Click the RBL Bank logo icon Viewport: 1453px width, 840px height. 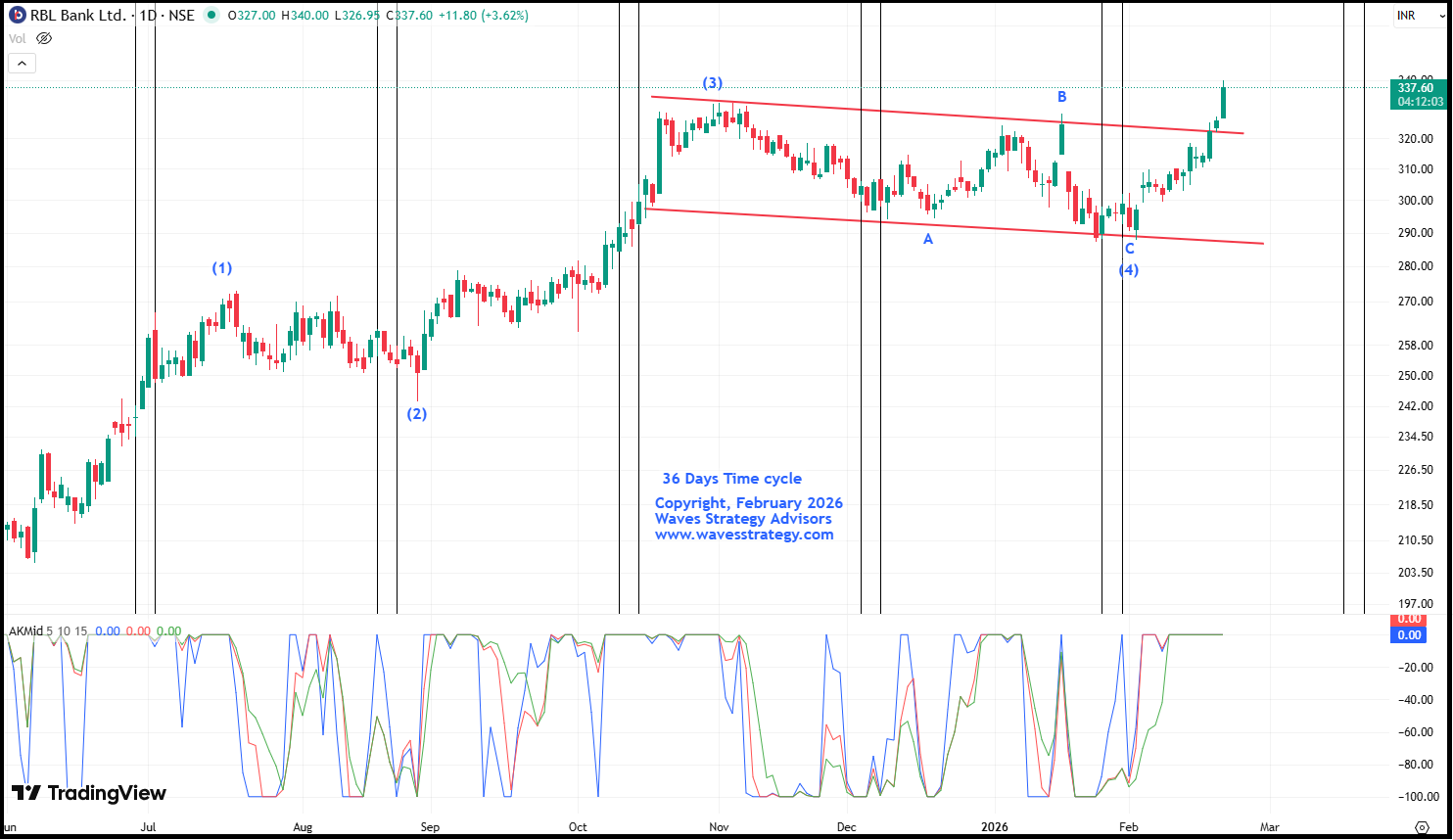(x=17, y=15)
